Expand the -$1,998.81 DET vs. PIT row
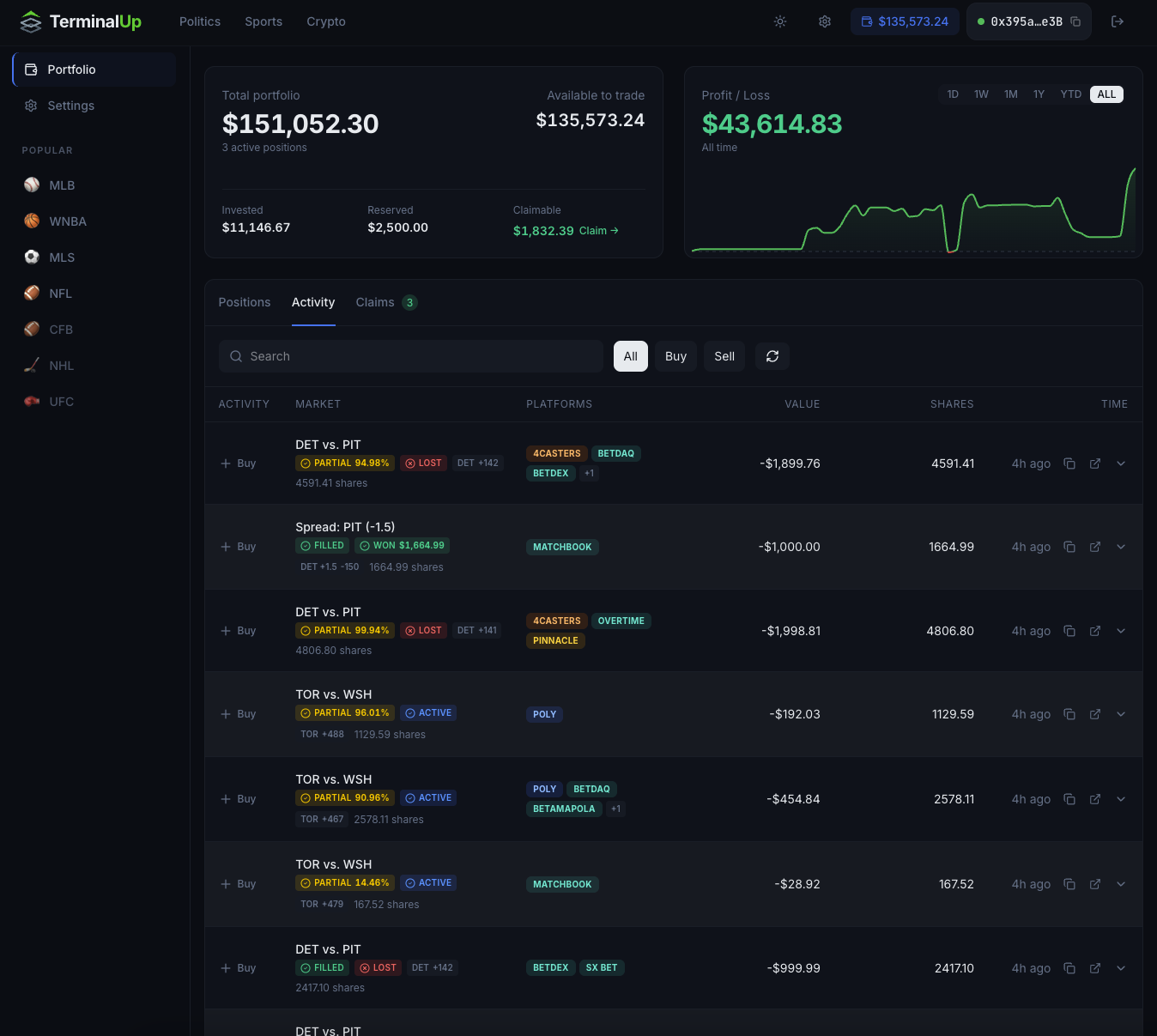 [1121, 631]
